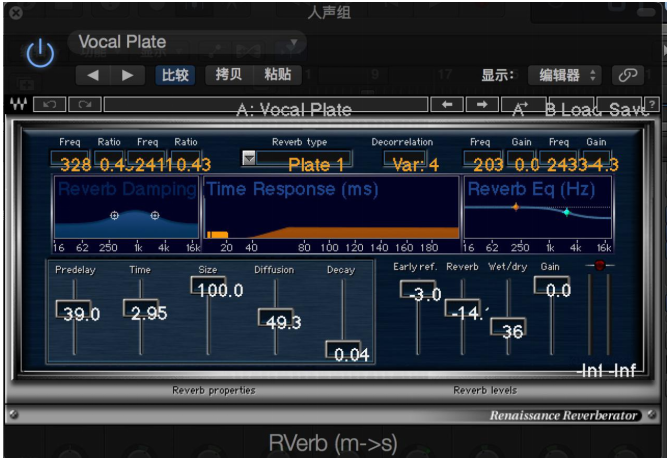This screenshot has width=670, height=460.
Task: Click the Diffusion slider handle 49.3
Action: pyautogui.click(x=276, y=318)
